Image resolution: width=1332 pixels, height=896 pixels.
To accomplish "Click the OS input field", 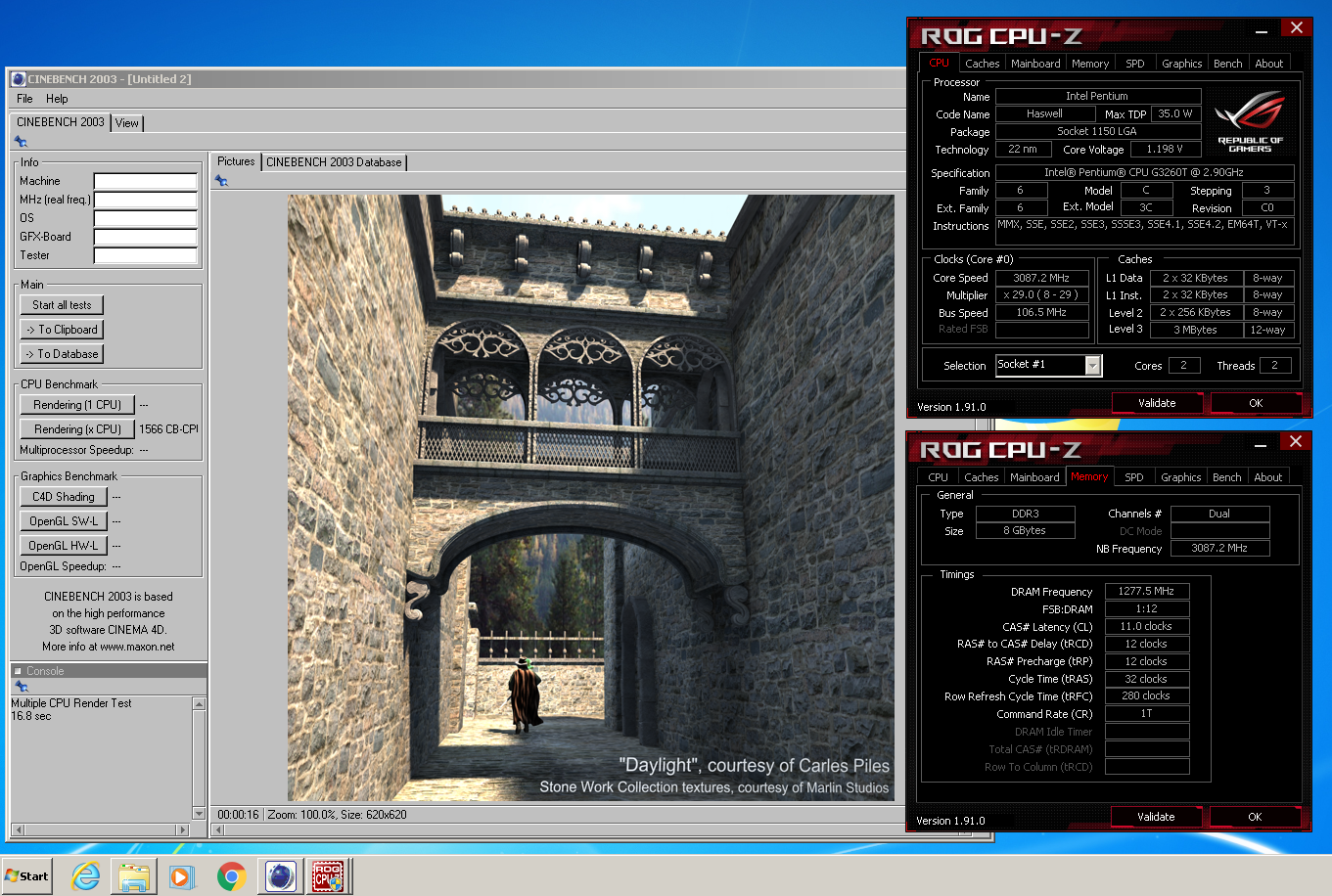I will click(x=146, y=218).
